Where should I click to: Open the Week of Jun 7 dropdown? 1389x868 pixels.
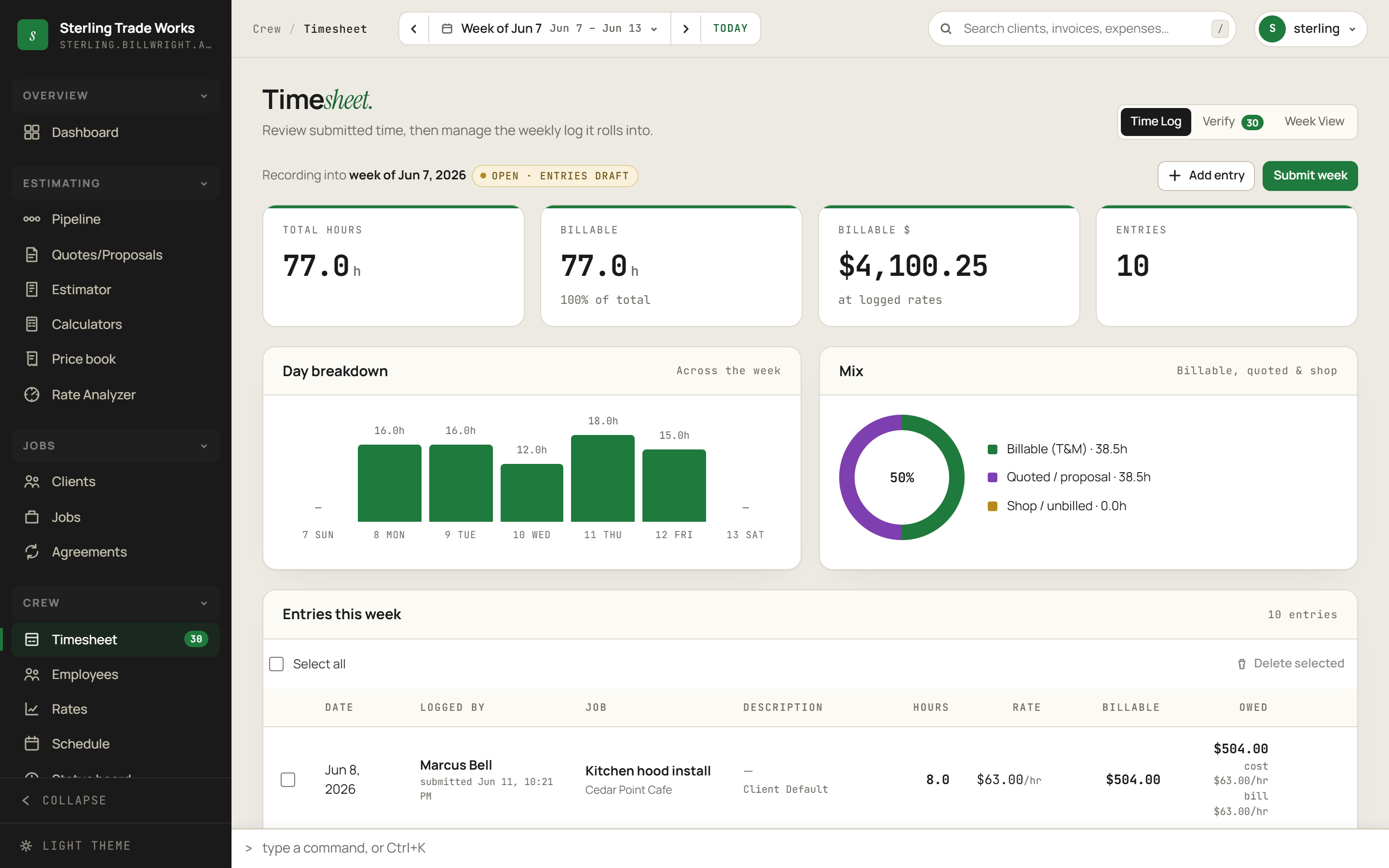click(549, 29)
